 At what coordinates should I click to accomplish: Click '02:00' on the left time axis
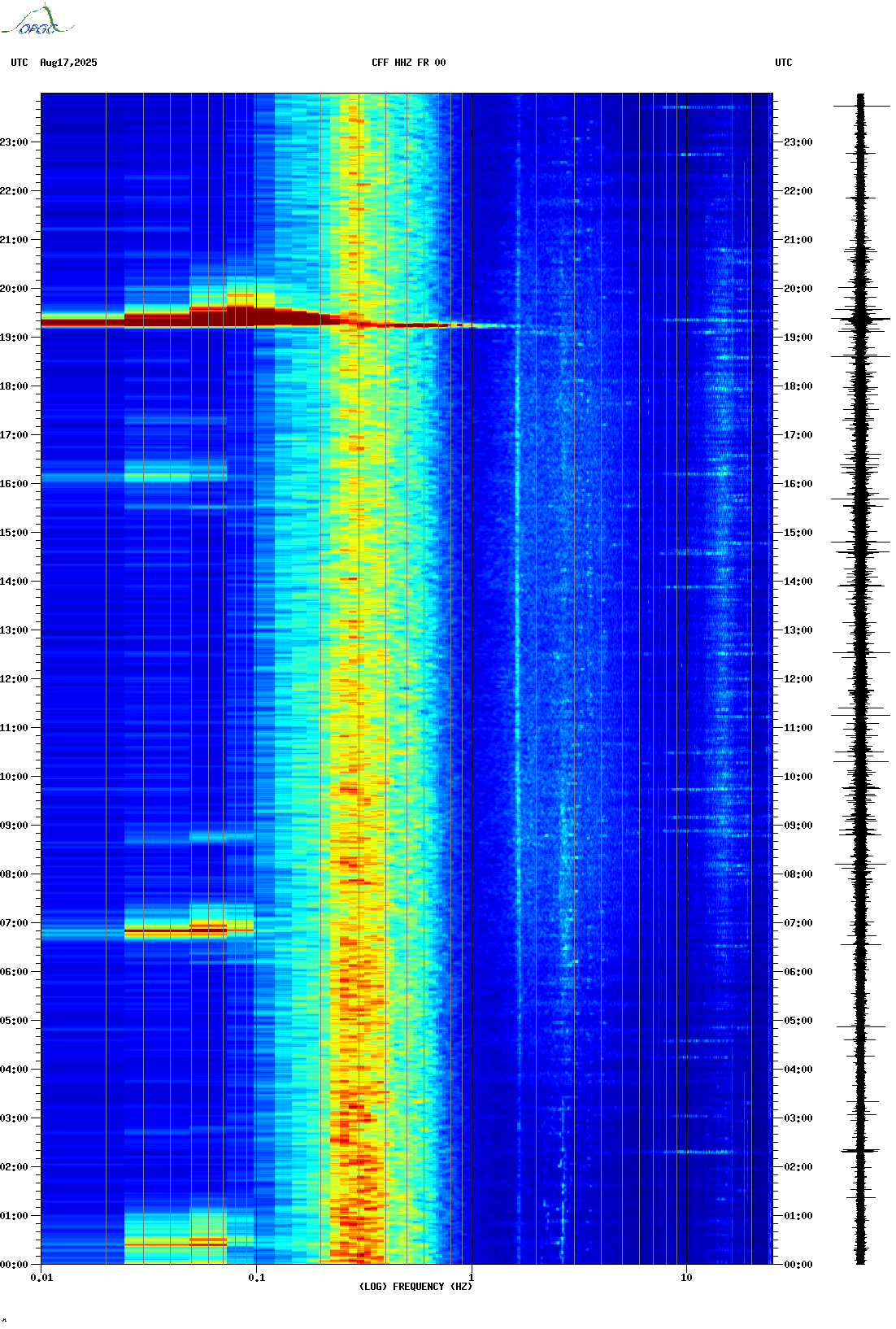click(x=14, y=1167)
